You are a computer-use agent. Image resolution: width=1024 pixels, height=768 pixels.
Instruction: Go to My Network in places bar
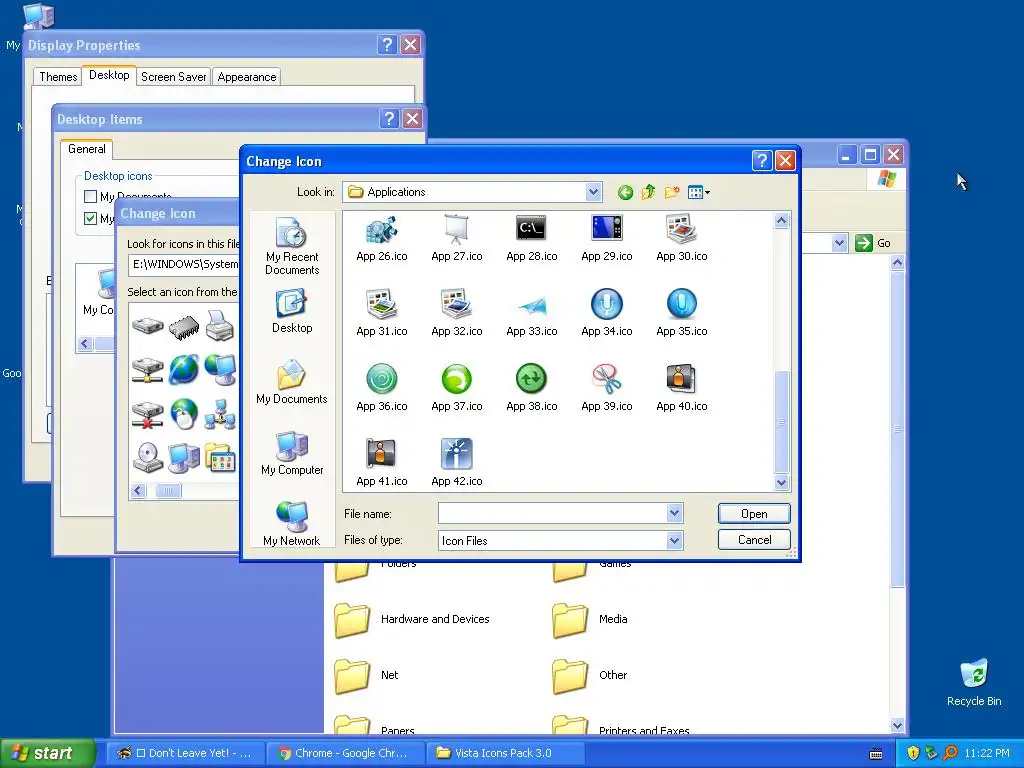click(292, 524)
